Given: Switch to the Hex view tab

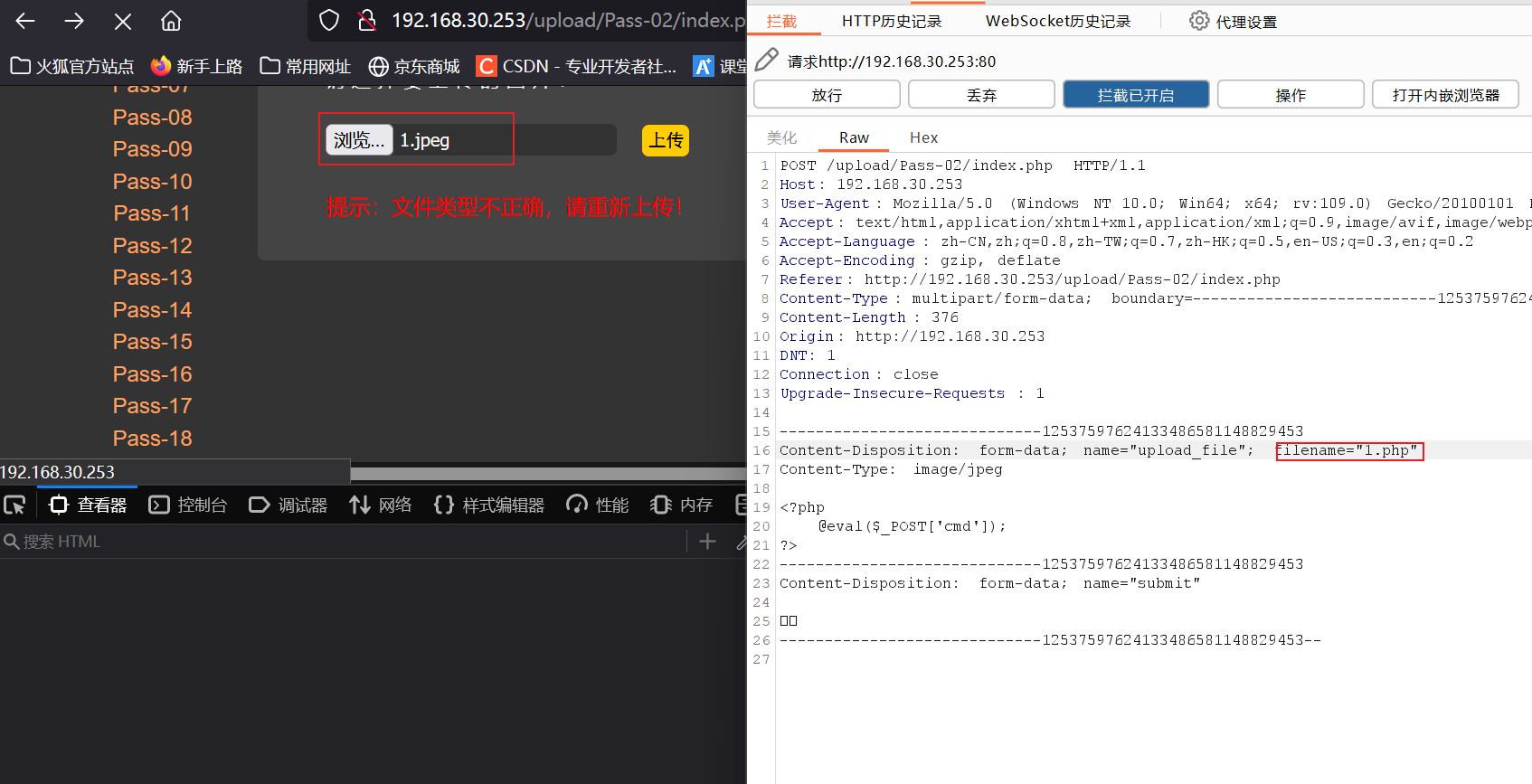Looking at the screenshot, I should (923, 137).
